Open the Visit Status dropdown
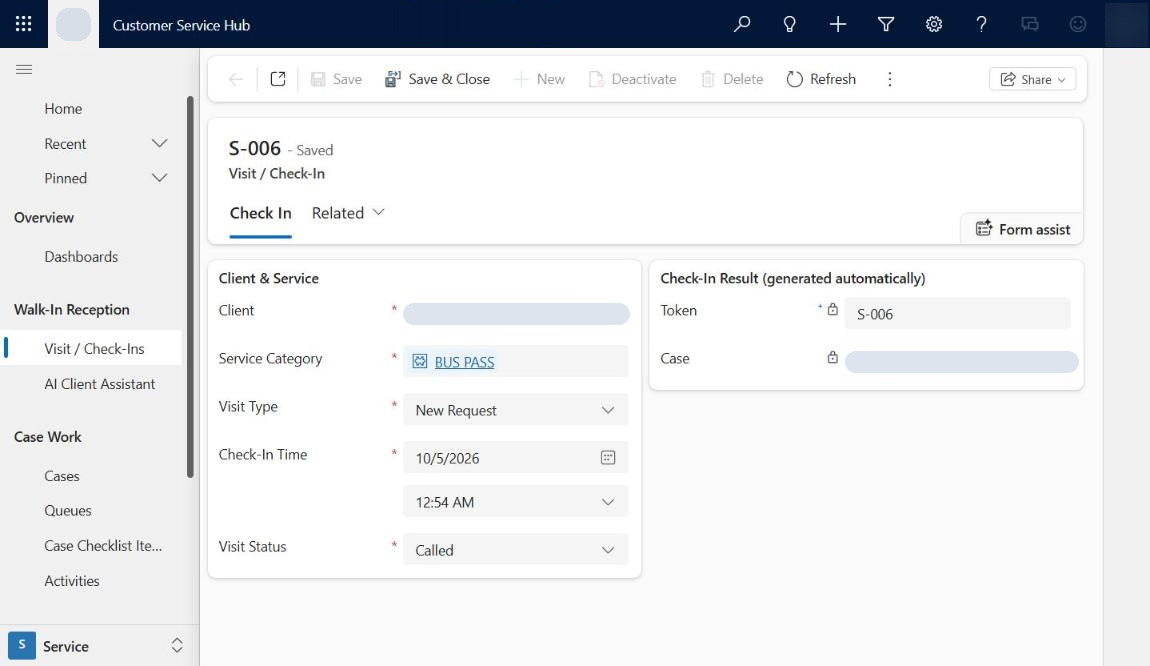Screen dimensions: 1150x666 coord(516,550)
